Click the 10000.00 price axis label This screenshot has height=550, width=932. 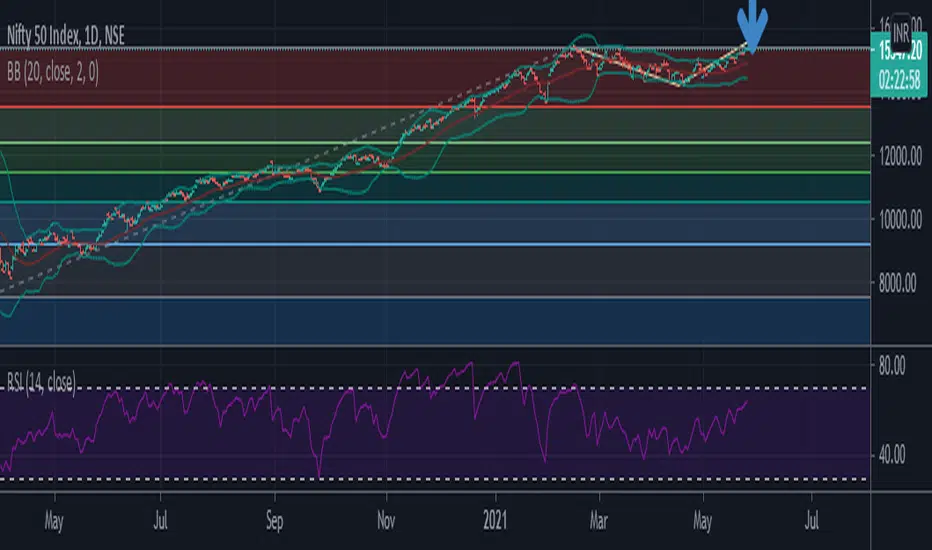900,220
